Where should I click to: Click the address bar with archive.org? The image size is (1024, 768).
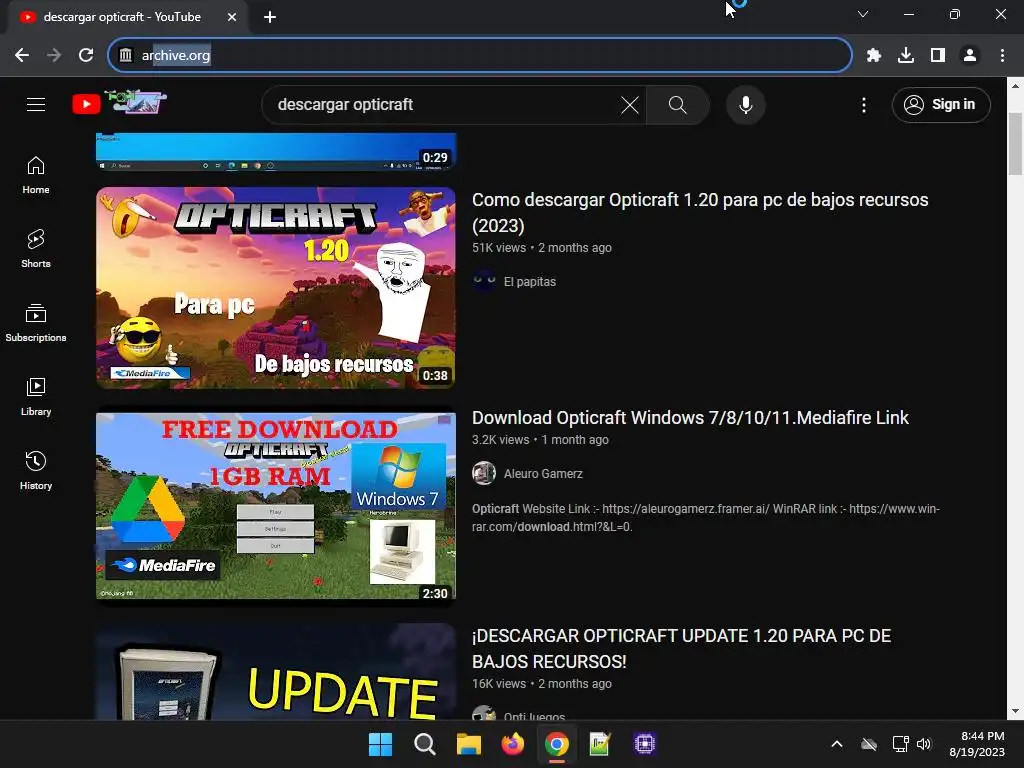tap(480, 56)
